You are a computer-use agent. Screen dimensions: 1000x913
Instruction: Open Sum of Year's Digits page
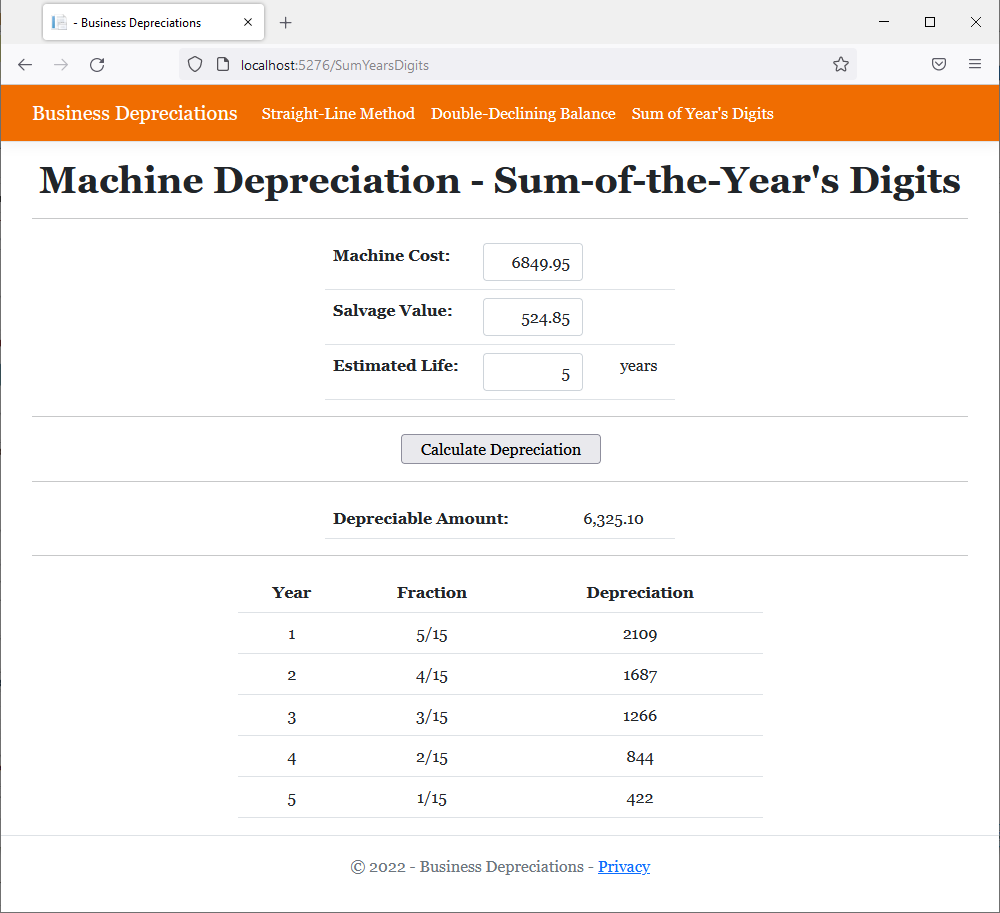pyautogui.click(x=702, y=113)
